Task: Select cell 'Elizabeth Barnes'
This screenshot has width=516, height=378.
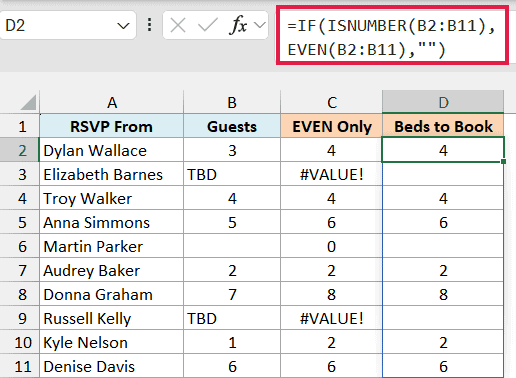Action: (112, 174)
